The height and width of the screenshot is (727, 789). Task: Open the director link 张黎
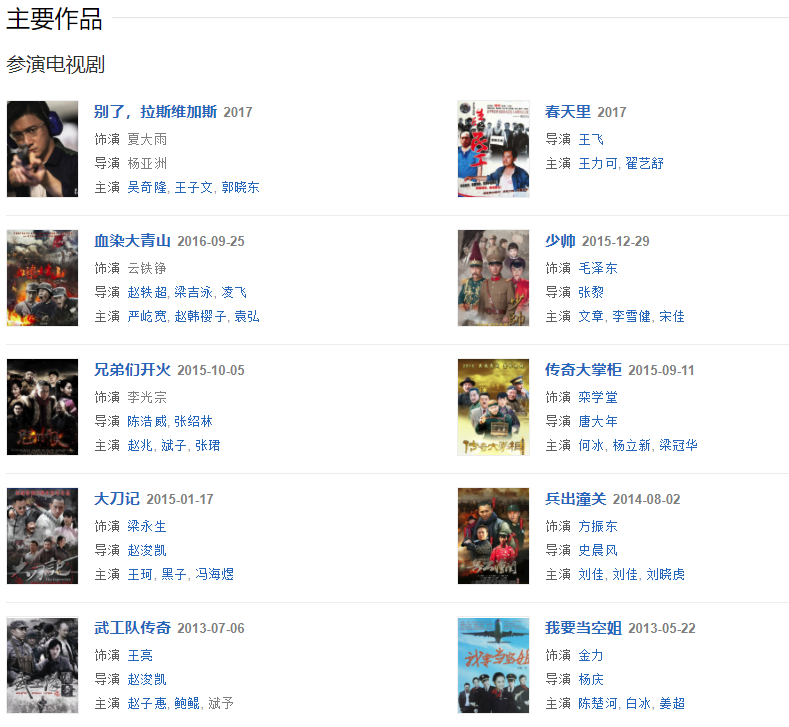pyautogui.click(x=591, y=292)
